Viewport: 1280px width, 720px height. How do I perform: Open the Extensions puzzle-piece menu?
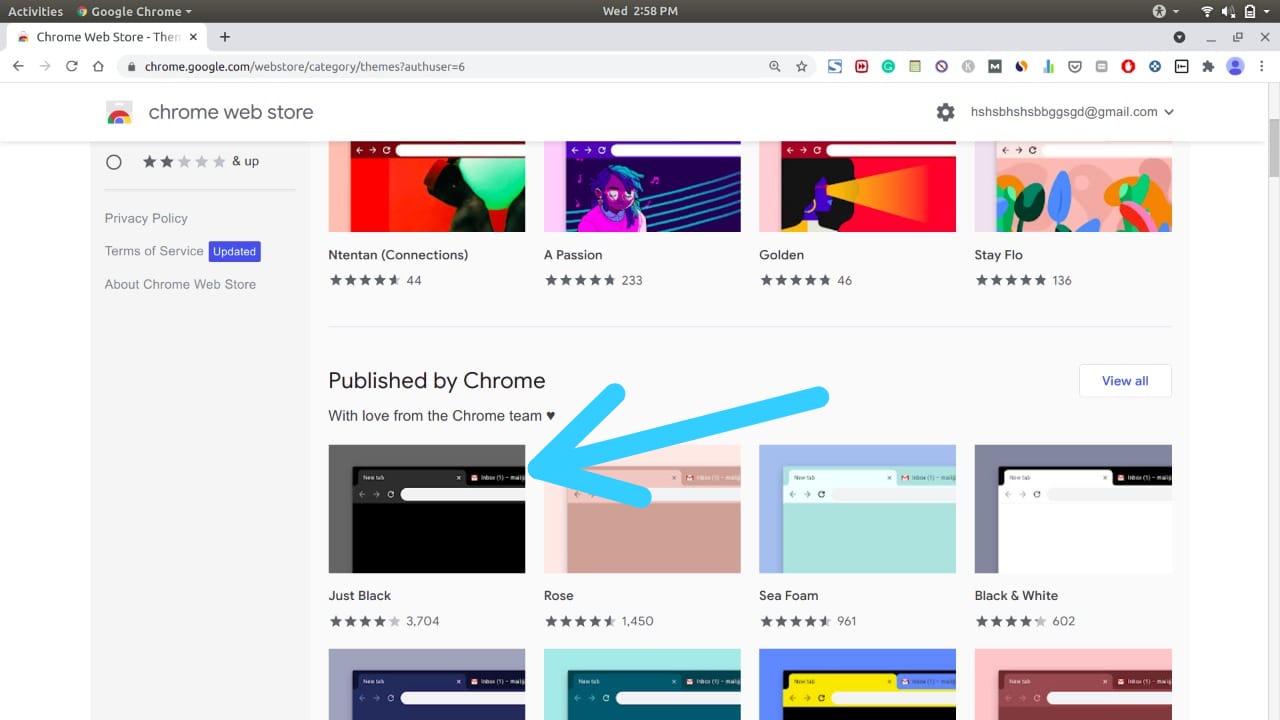[x=1208, y=66]
